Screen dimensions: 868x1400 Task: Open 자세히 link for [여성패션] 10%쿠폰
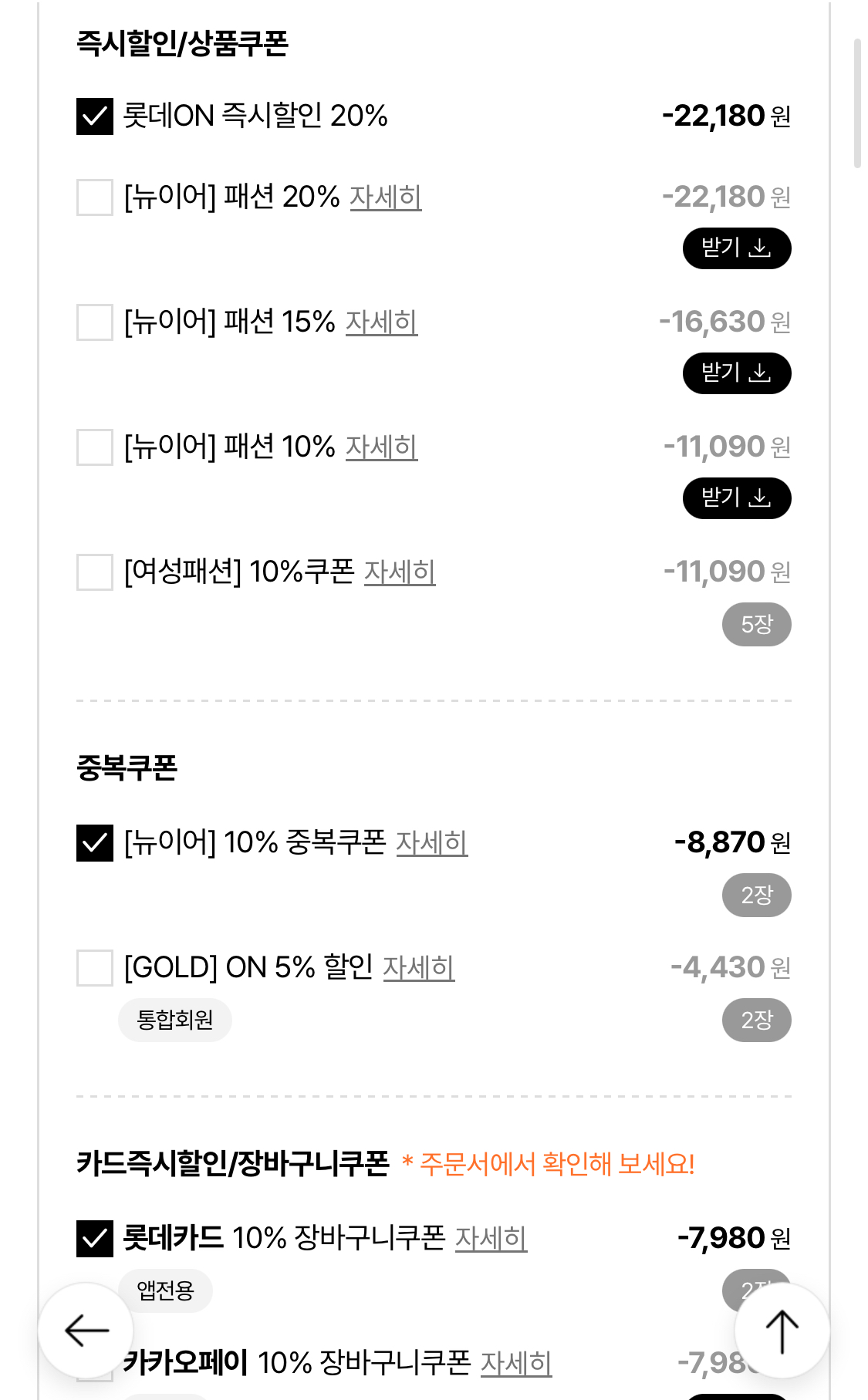pos(399,572)
